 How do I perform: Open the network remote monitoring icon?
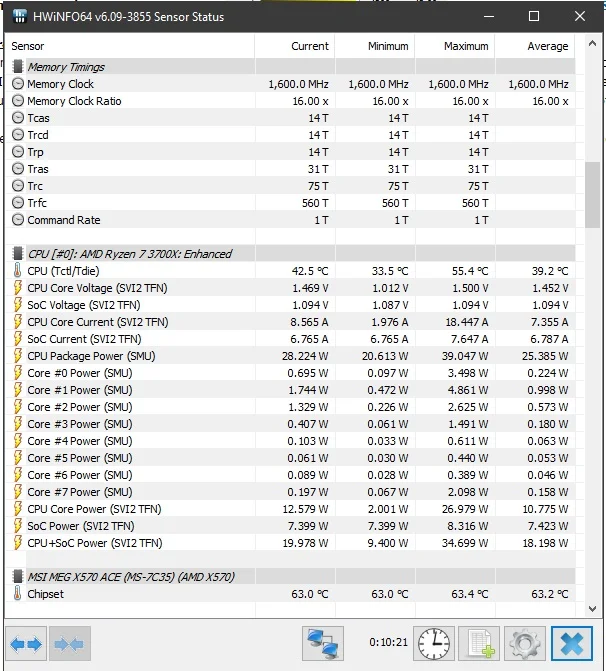323,644
